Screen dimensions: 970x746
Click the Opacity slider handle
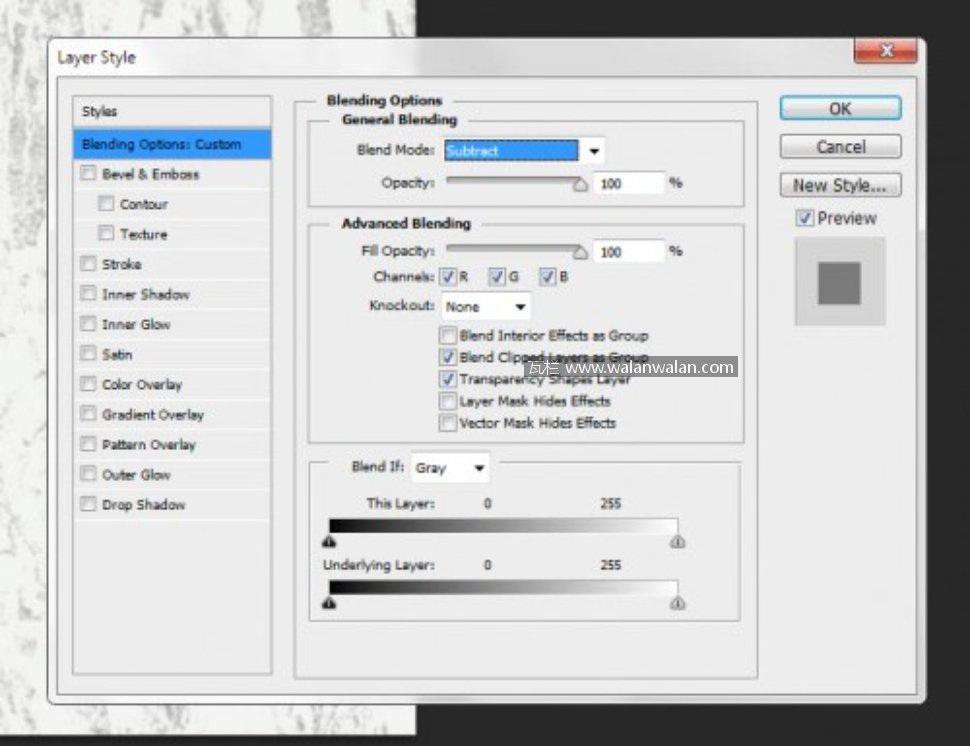(x=580, y=184)
